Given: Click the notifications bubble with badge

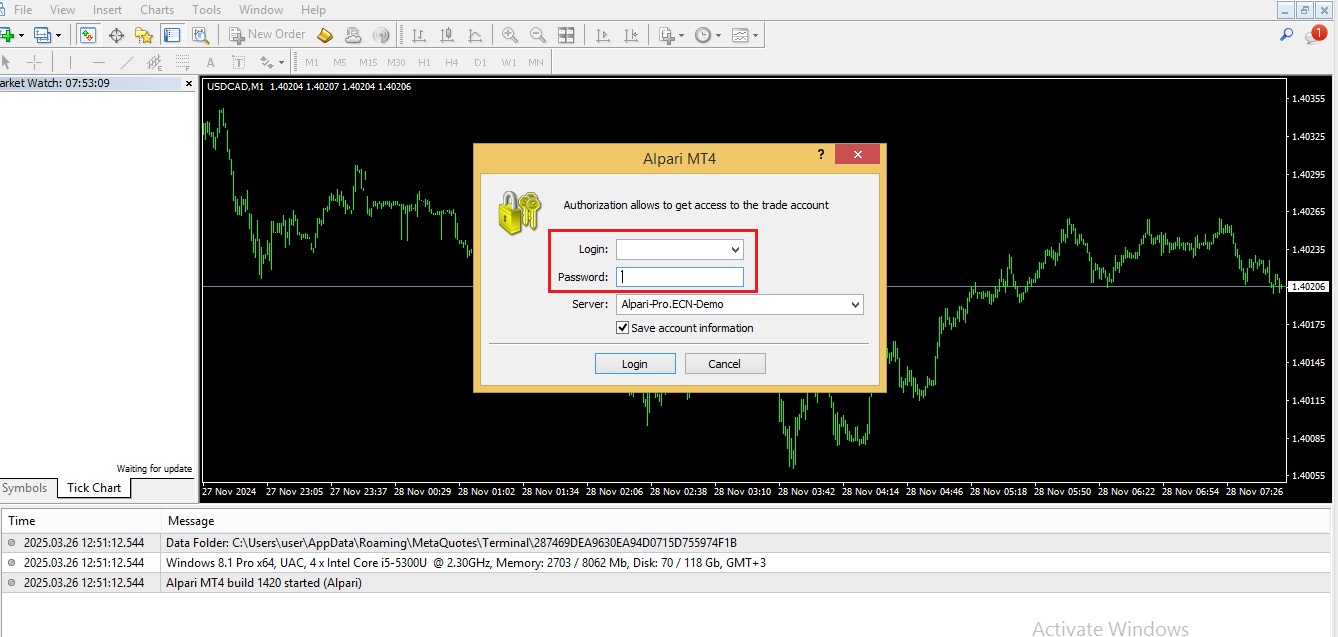Looking at the screenshot, I should click(1315, 35).
